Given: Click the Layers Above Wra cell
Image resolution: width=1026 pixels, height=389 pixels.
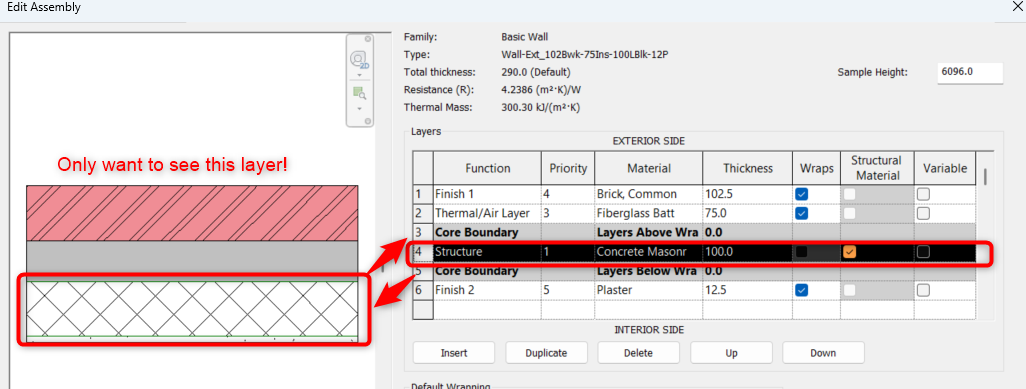Looking at the screenshot, I should pos(648,232).
